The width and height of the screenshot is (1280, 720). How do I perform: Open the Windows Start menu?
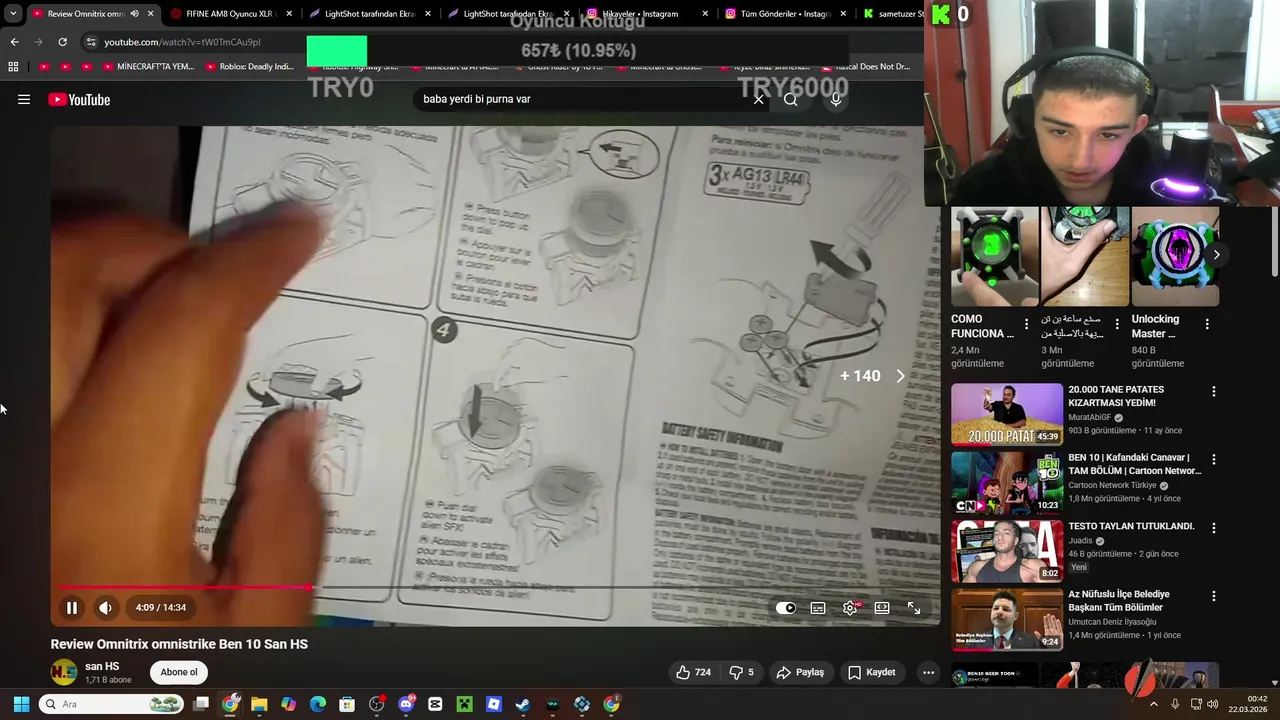21,704
